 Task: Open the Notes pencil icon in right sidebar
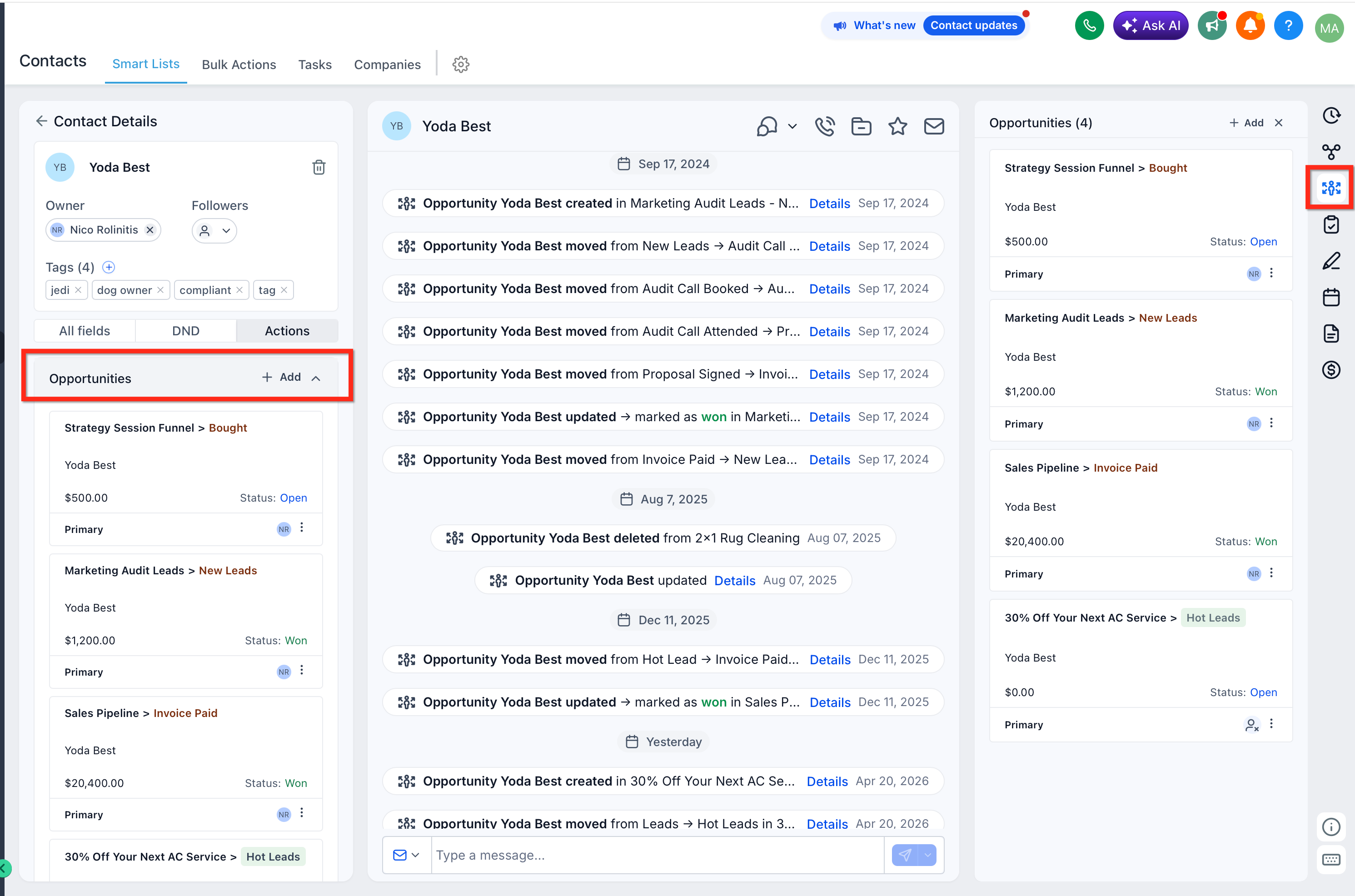click(x=1330, y=261)
